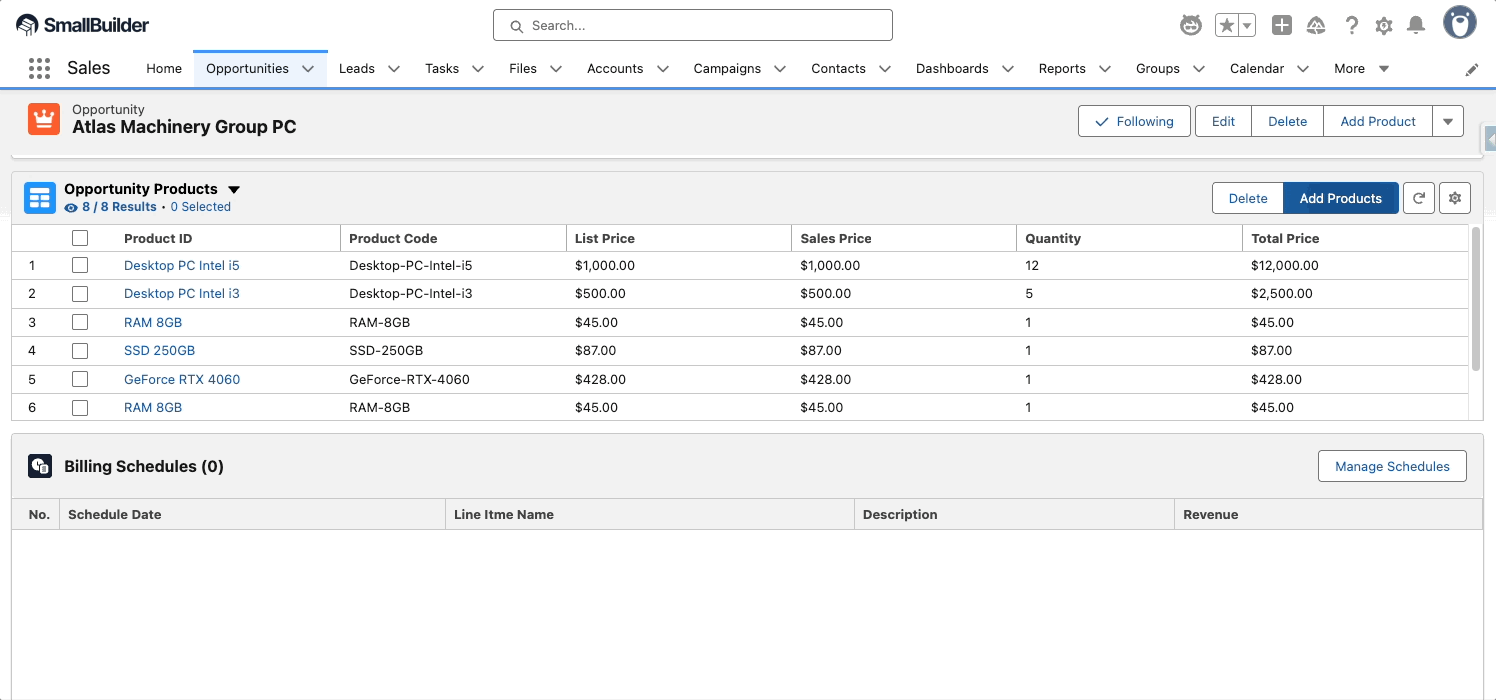Image resolution: width=1496 pixels, height=700 pixels.
Task: Click the Manage Schedules button
Action: tap(1392, 466)
